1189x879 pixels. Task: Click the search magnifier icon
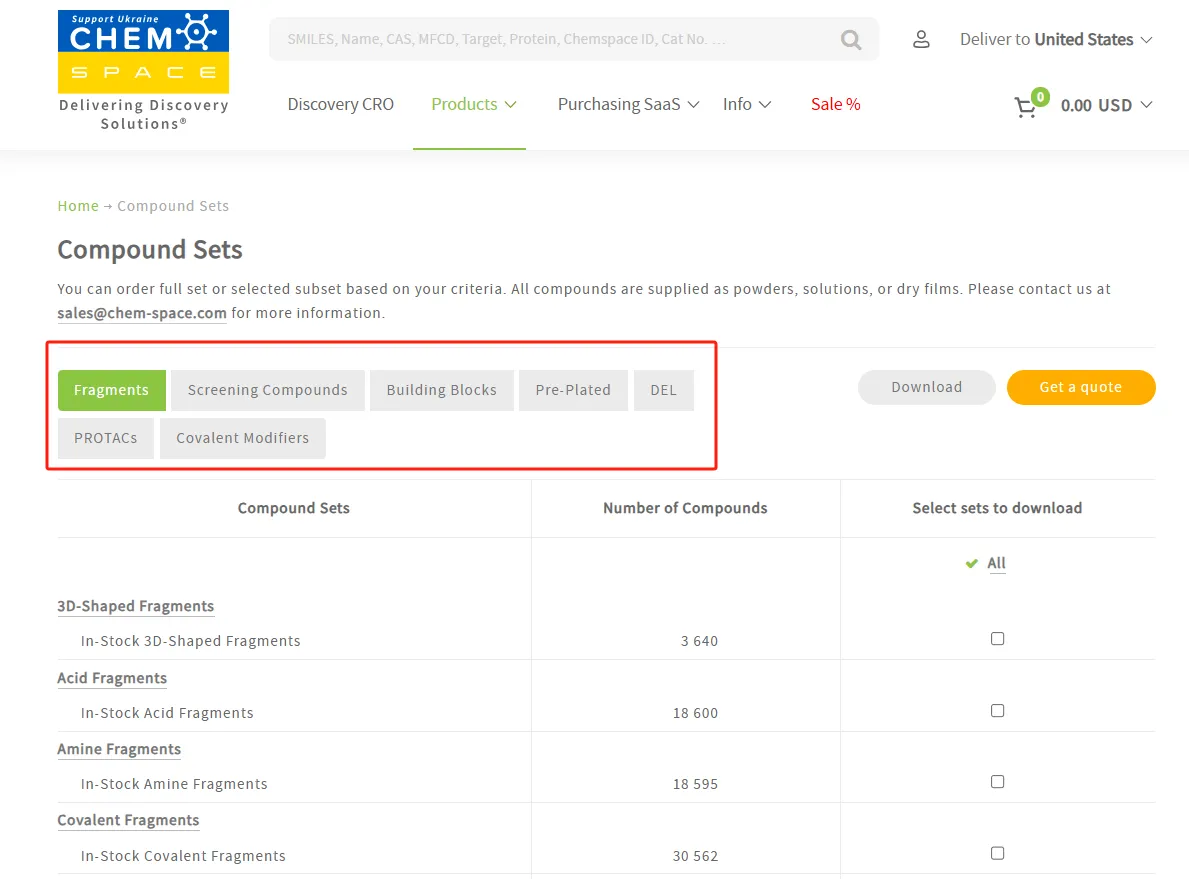coord(851,39)
